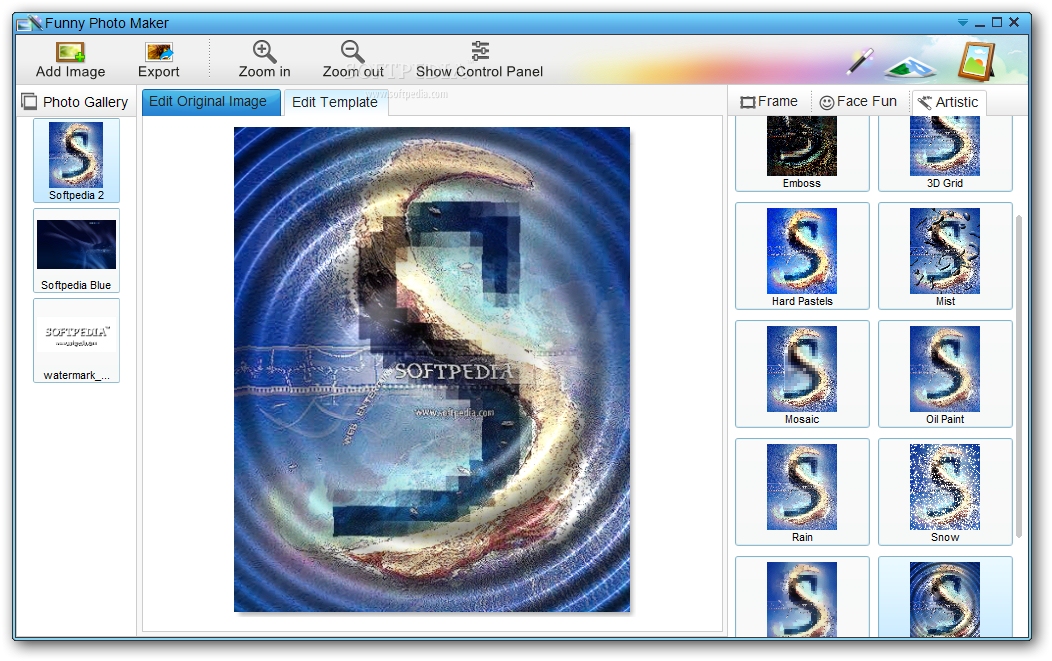
Task: Switch to the Edit Template tab
Action: [x=335, y=103]
